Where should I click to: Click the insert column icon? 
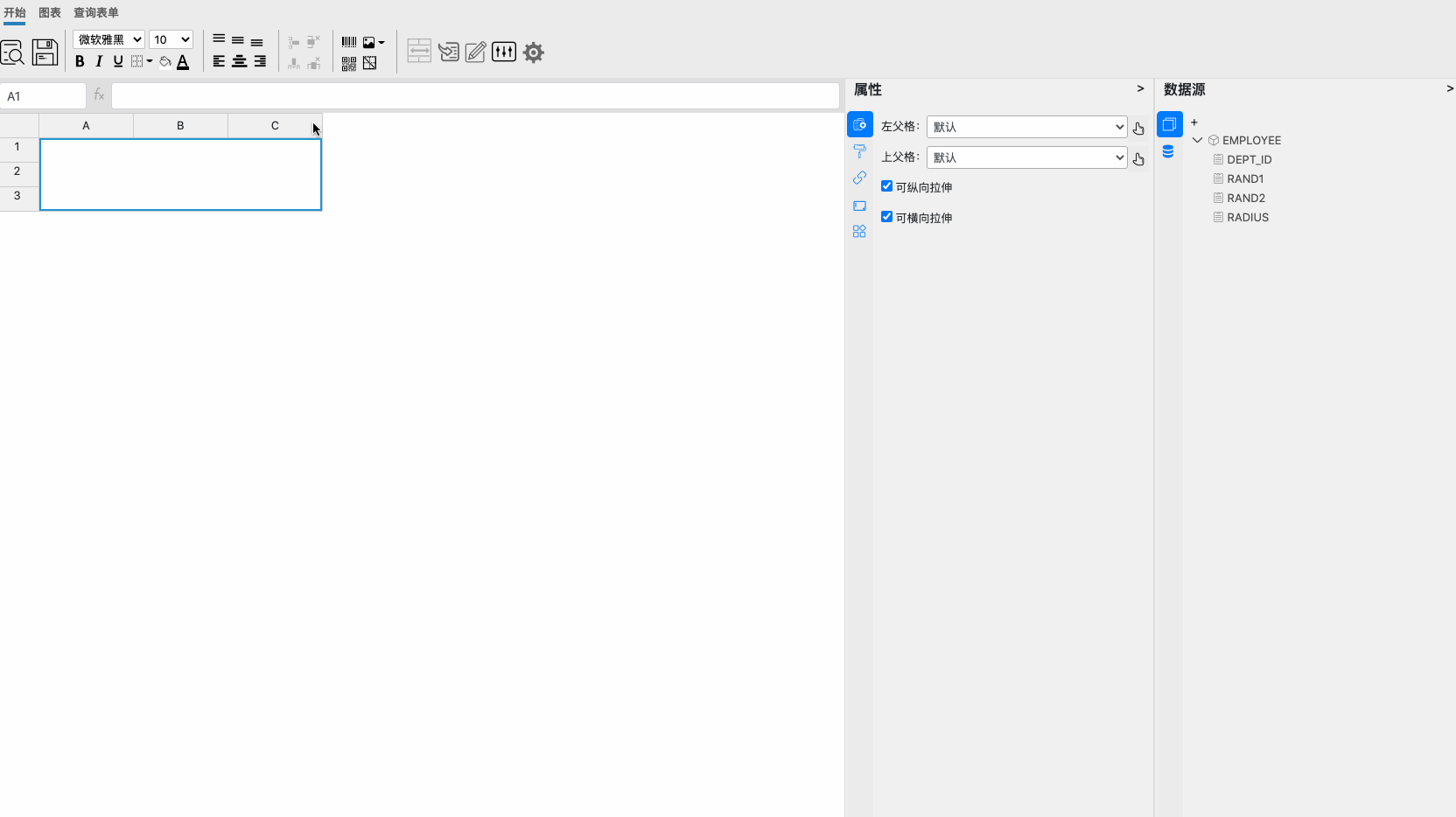click(x=294, y=63)
